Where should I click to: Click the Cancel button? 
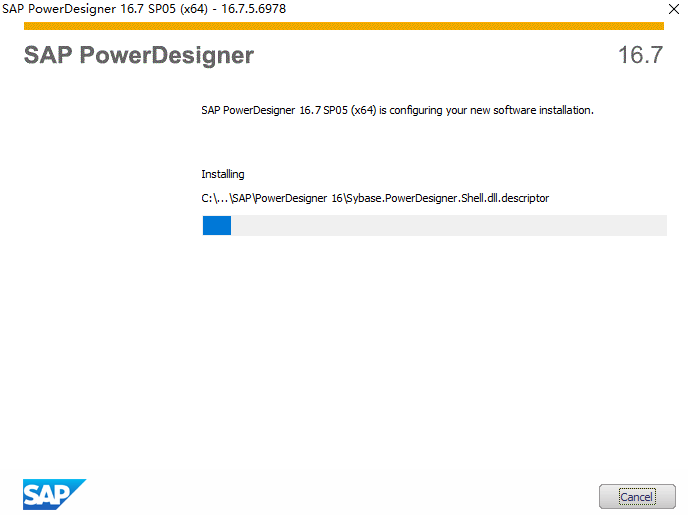click(x=637, y=496)
